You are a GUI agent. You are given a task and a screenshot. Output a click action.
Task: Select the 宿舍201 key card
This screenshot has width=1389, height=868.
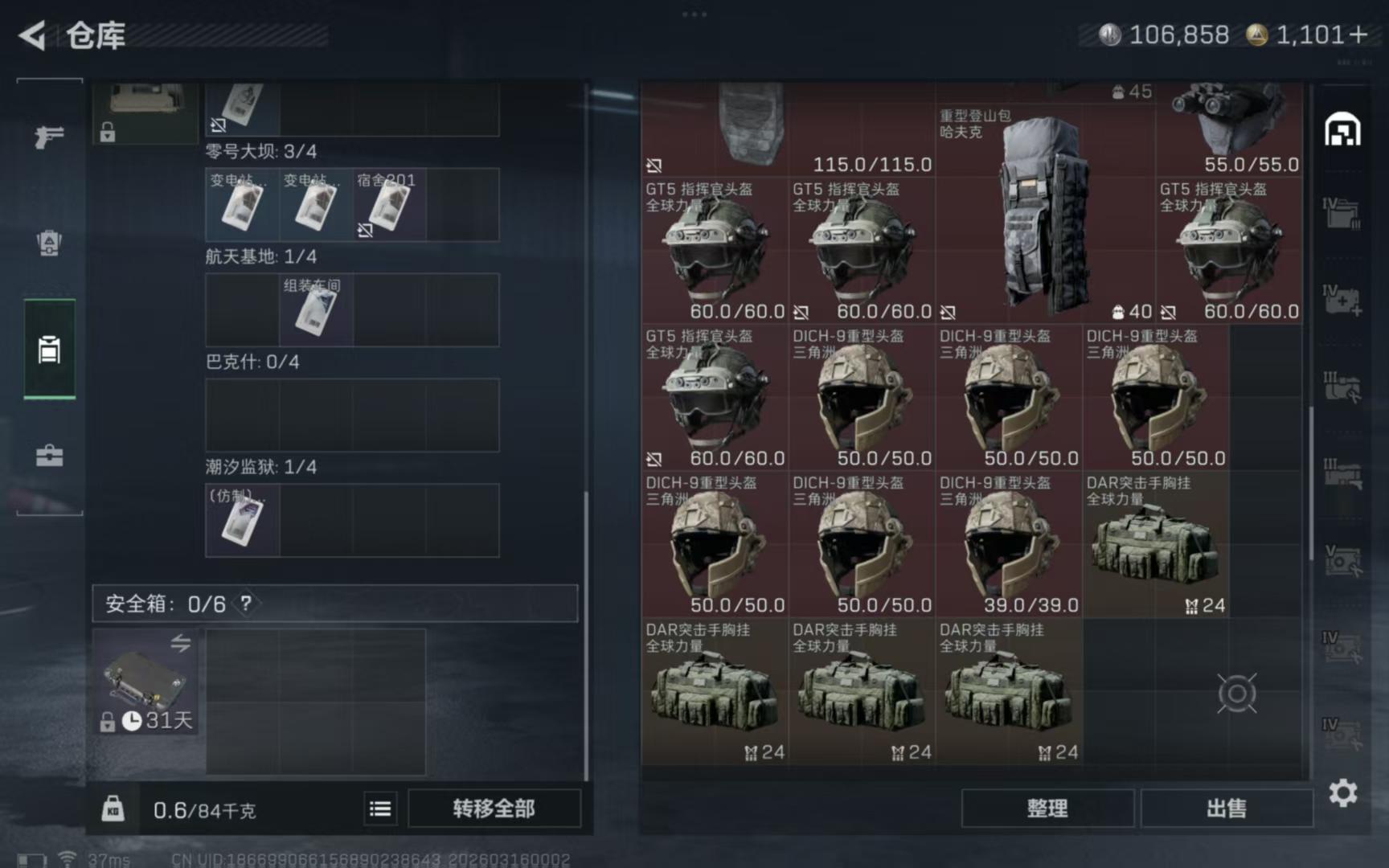(x=389, y=205)
